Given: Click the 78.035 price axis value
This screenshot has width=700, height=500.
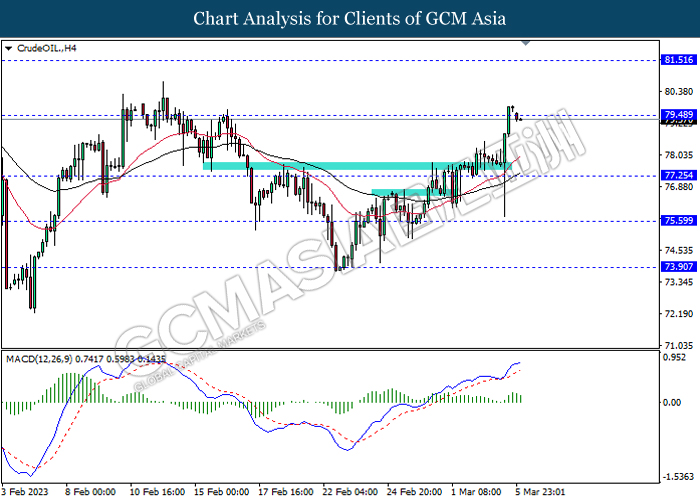Looking at the screenshot, I should (679, 155).
